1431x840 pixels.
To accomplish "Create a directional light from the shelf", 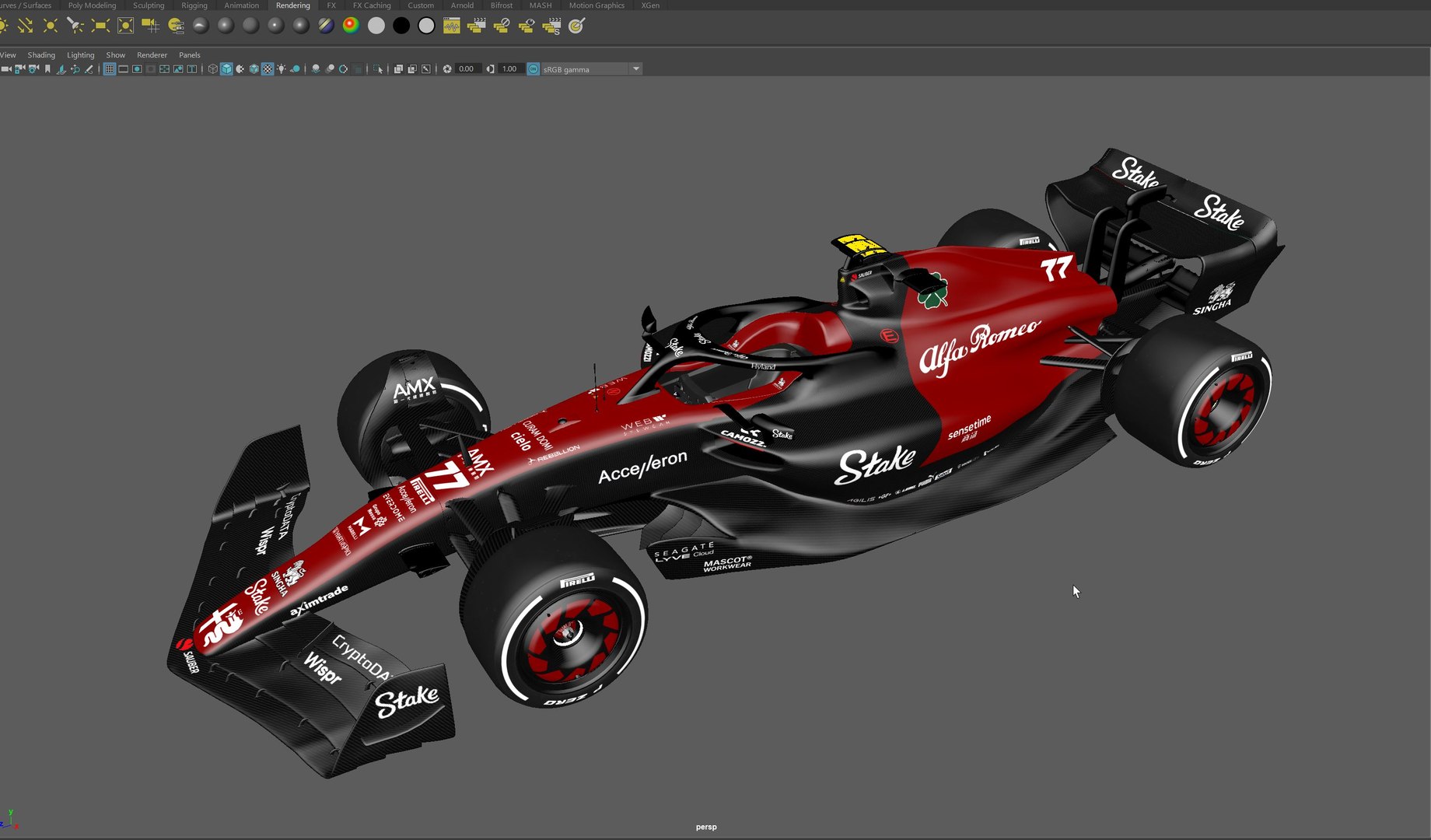I will [26, 26].
